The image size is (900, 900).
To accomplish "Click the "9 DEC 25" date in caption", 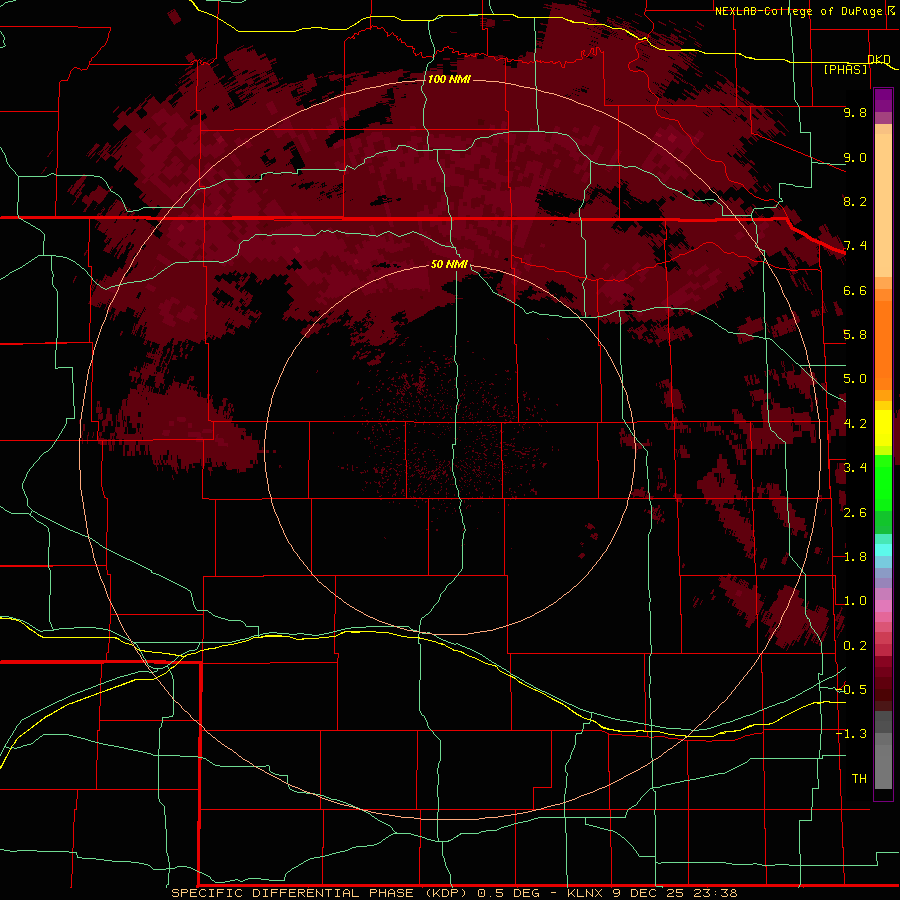I will click(646, 893).
